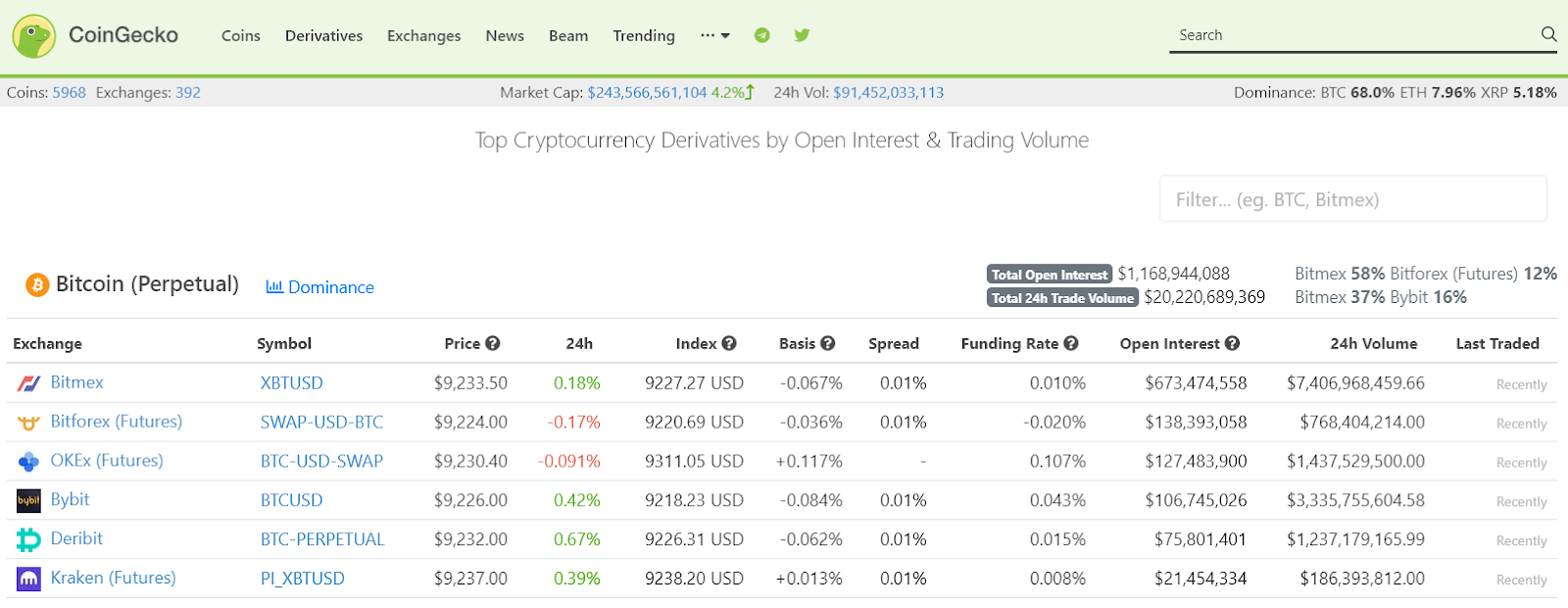Open the Coins menu
Screen dimensions: 1568x608
(241, 35)
